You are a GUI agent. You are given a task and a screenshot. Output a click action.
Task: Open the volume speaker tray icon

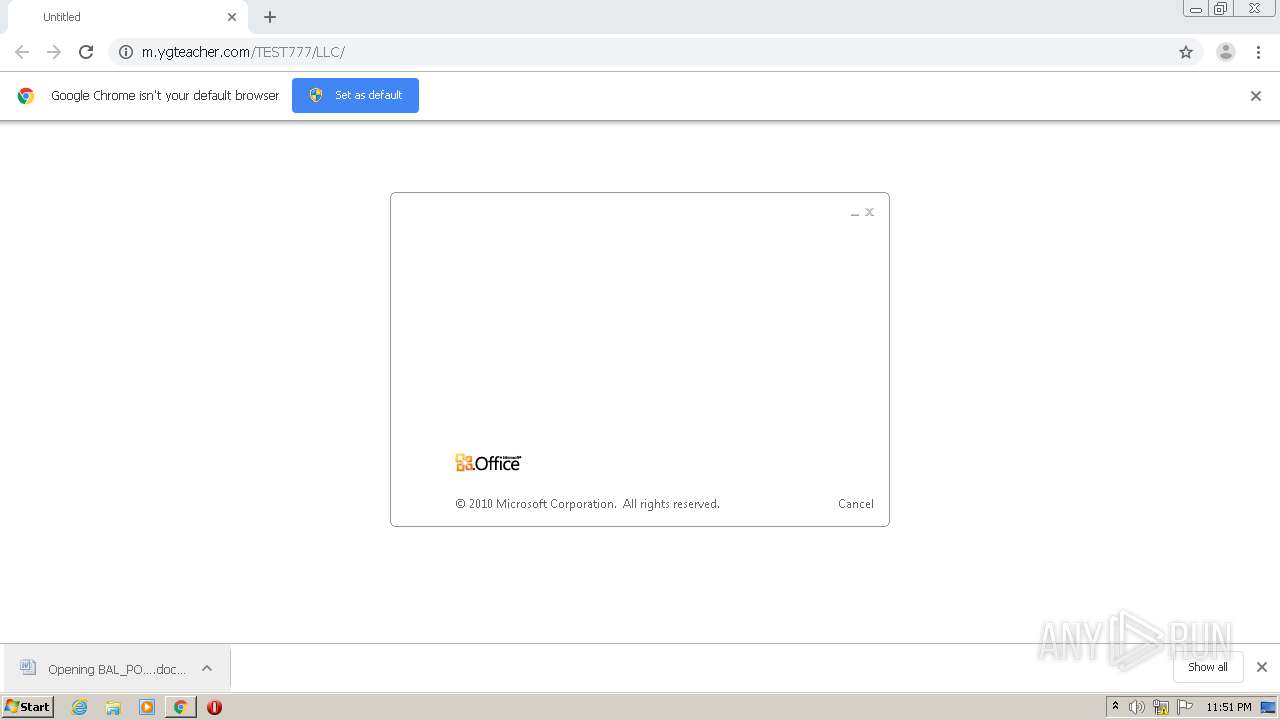[x=1137, y=707]
